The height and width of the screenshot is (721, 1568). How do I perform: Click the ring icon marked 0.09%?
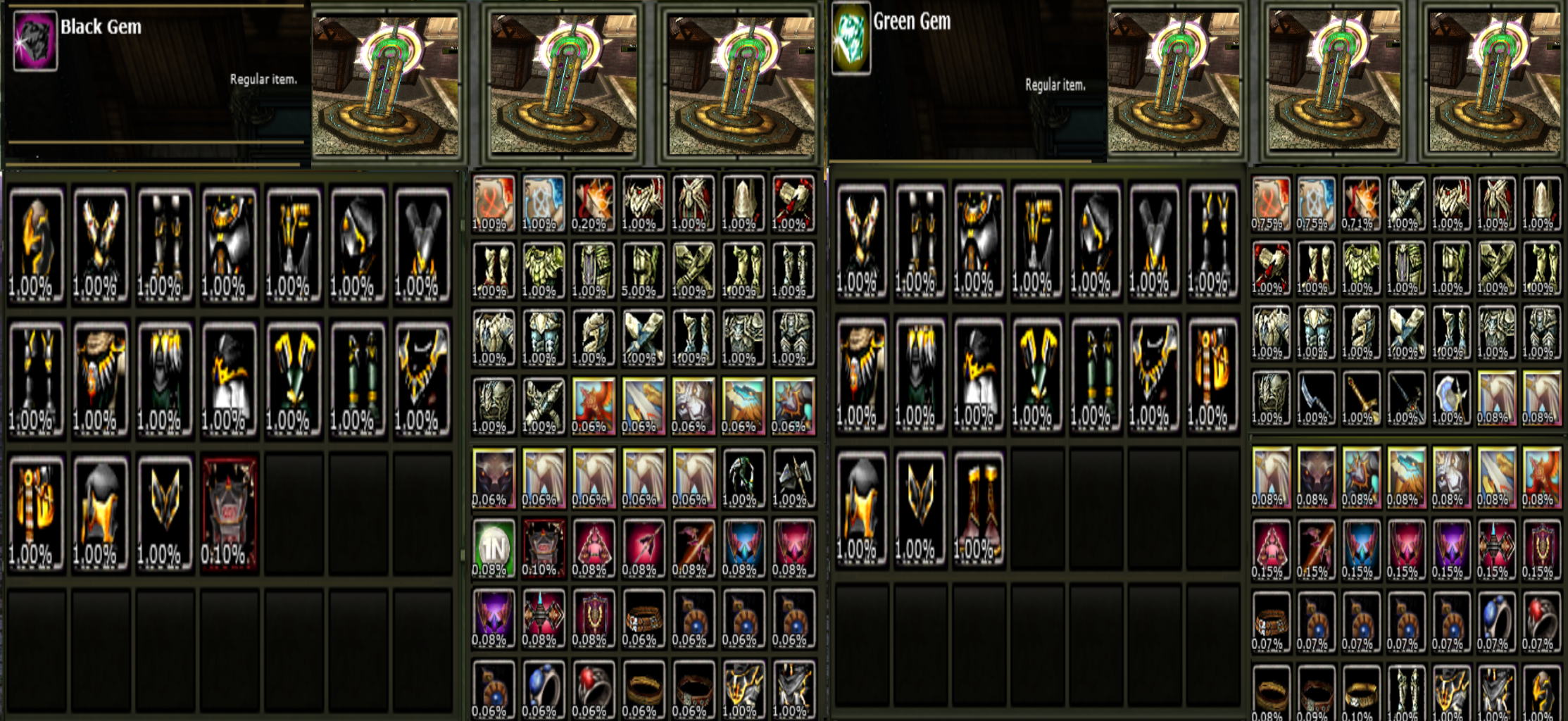(1315, 694)
